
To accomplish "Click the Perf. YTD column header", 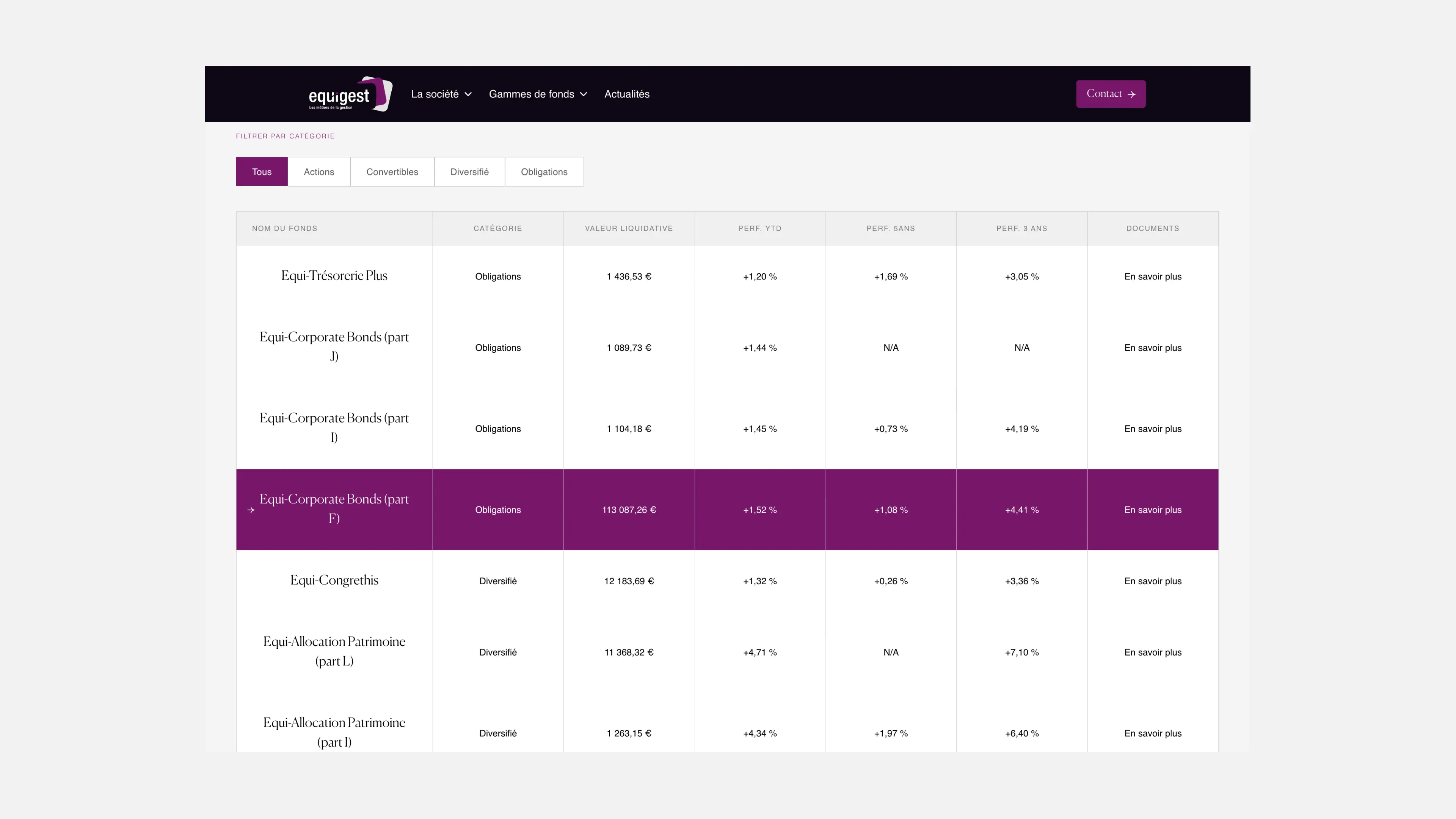I will coord(759,228).
